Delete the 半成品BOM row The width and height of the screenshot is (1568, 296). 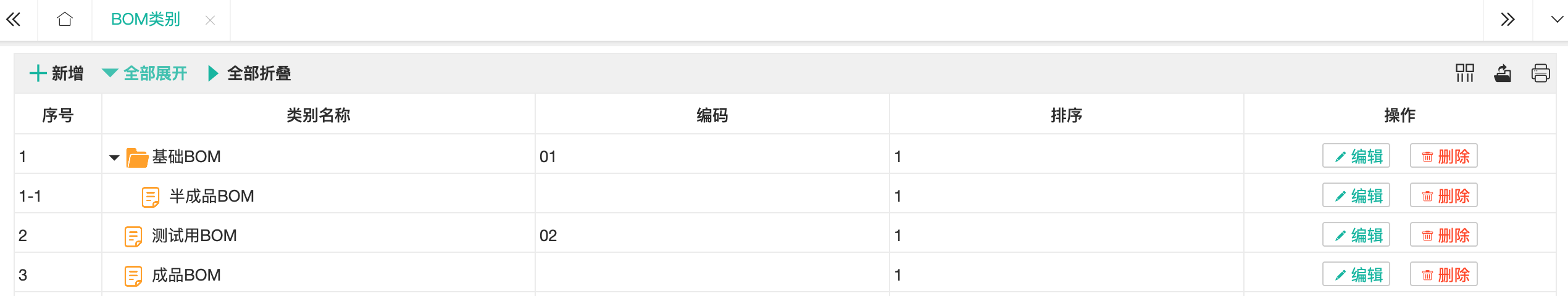(1443, 195)
